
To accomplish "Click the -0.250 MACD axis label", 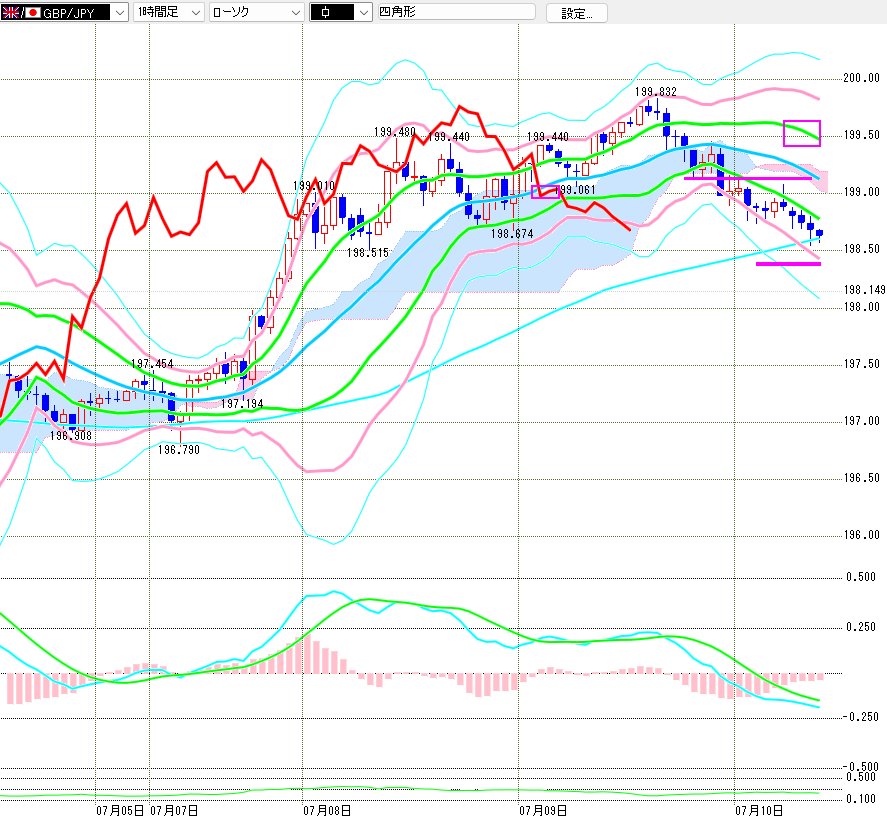I will [x=860, y=717].
